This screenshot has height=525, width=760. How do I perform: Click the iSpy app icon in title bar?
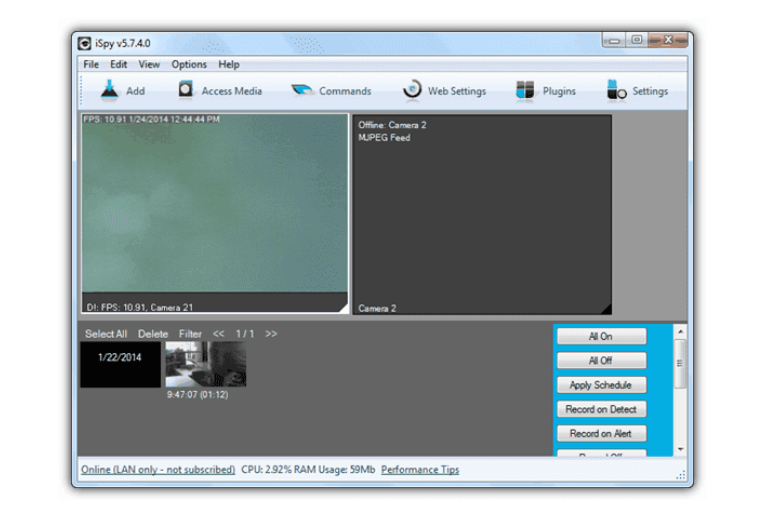pos(84,44)
